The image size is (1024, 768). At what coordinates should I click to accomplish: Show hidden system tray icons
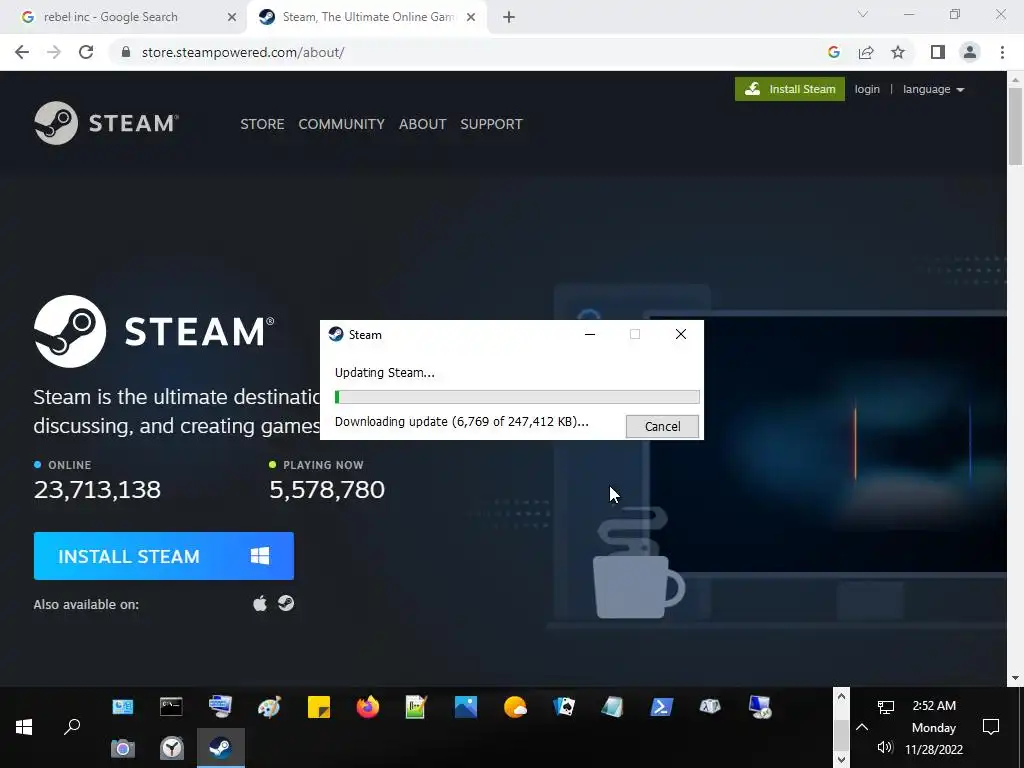pos(862,727)
